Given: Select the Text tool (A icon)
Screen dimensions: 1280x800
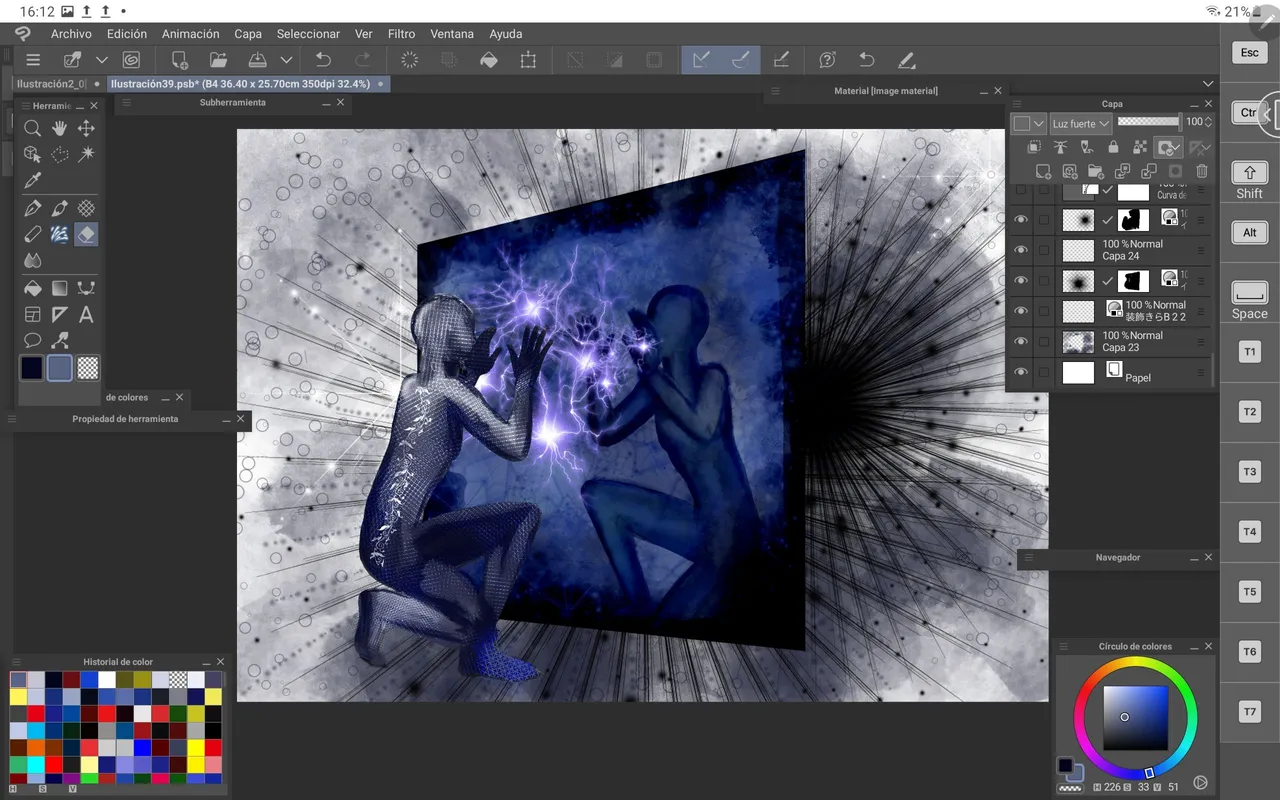Looking at the screenshot, I should click(x=87, y=315).
